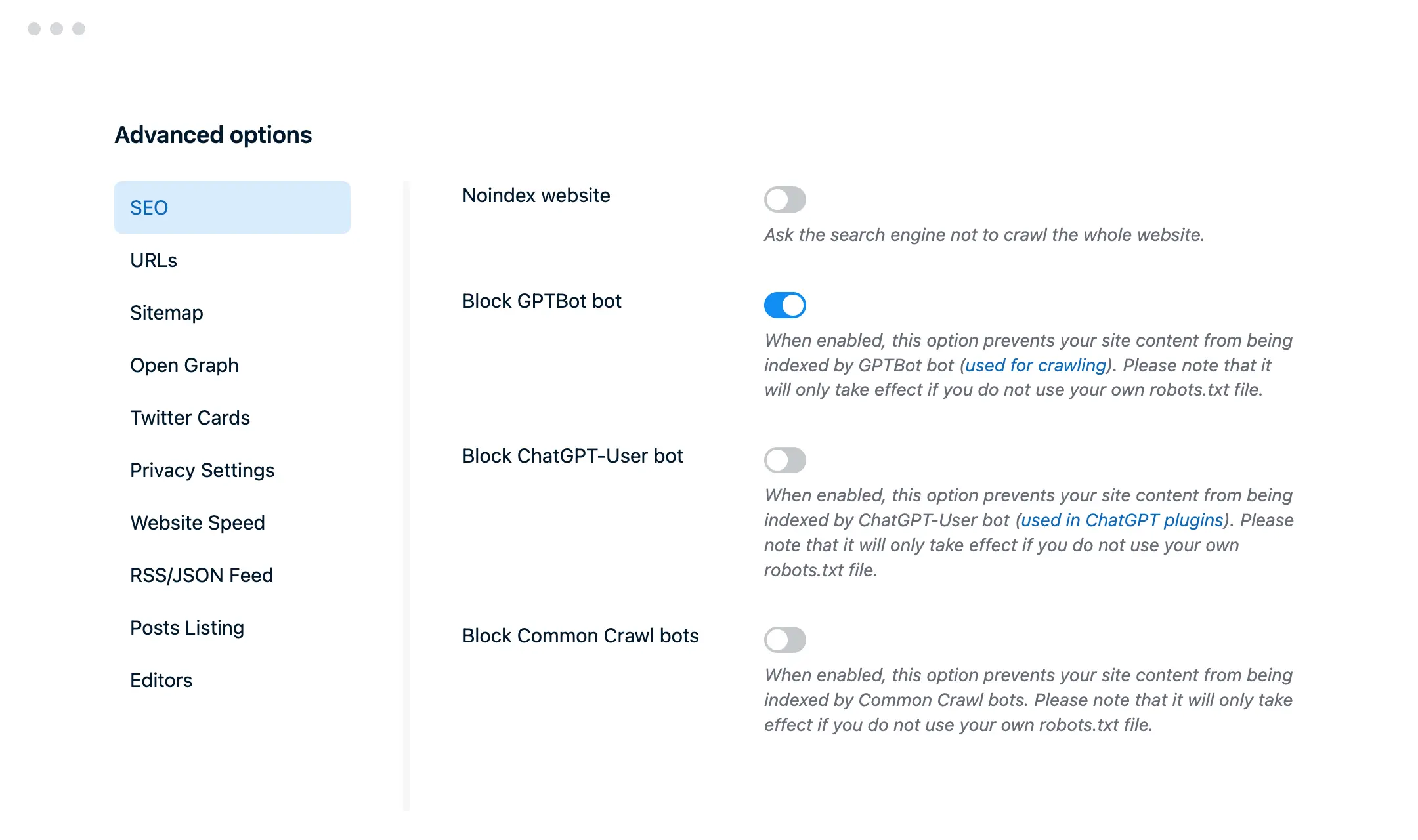This screenshot has height=840, width=1418.
Task: Open the 'used for crawling' link
Action: (x=1035, y=365)
